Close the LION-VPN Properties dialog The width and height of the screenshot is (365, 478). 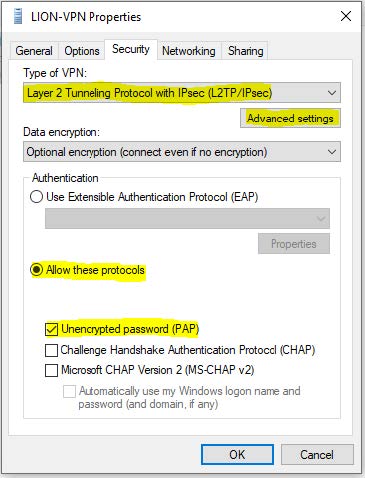346,16
